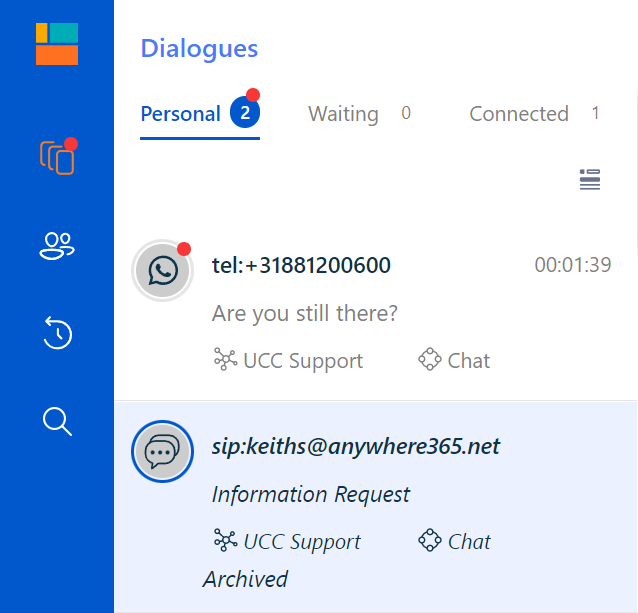The width and height of the screenshot is (638, 613).
Task: Click the Information Request subject text
Action: click(x=311, y=495)
